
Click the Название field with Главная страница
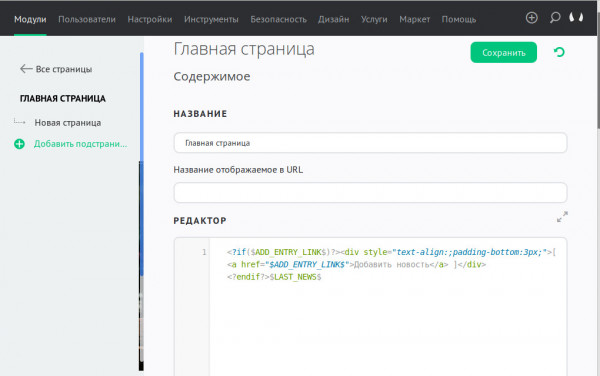pyautogui.click(x=370, y=143)
